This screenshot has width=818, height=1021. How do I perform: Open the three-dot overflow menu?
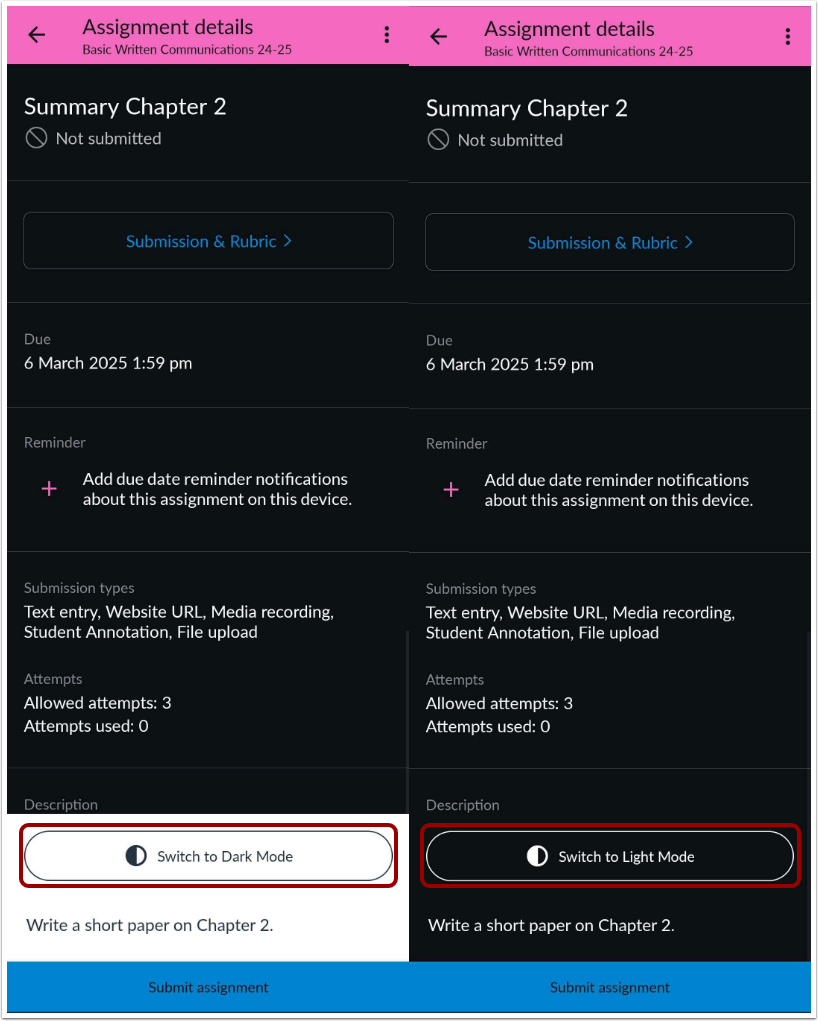pos(387,34)
